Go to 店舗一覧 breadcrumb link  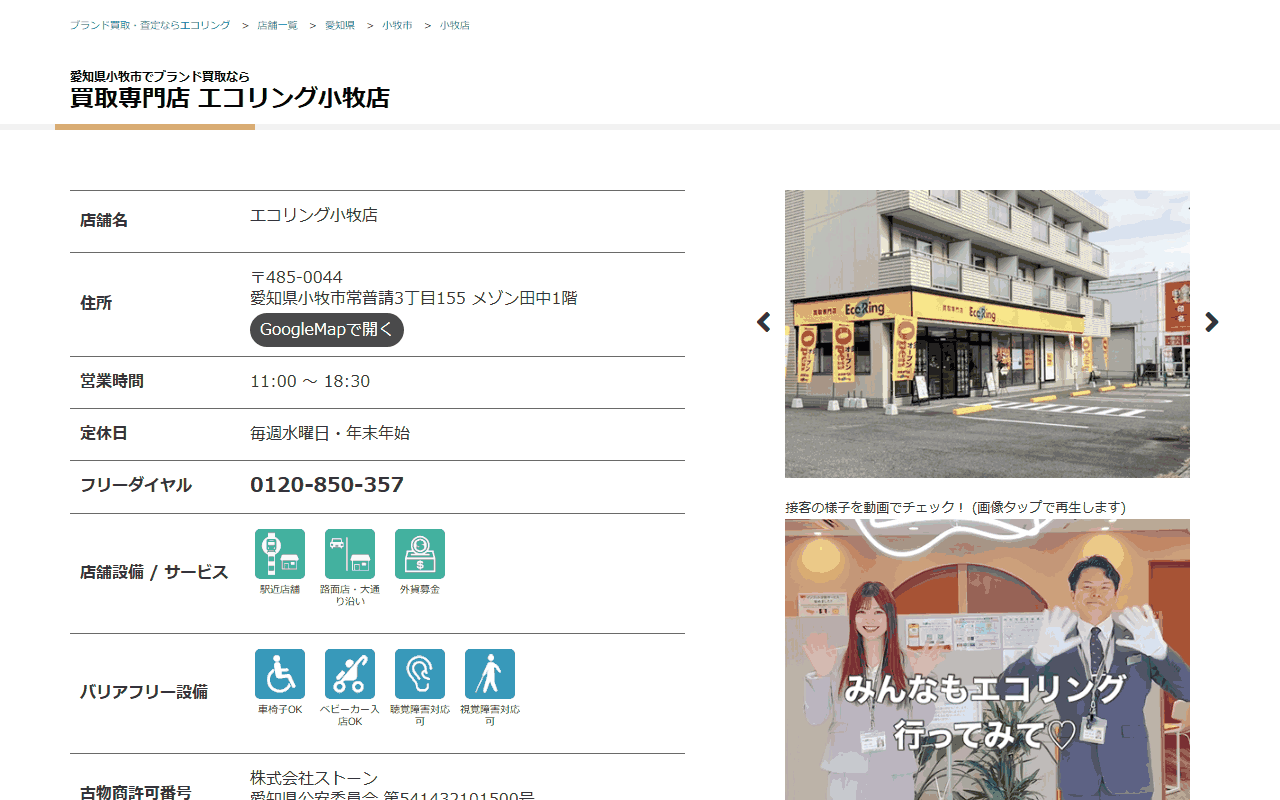277,25
